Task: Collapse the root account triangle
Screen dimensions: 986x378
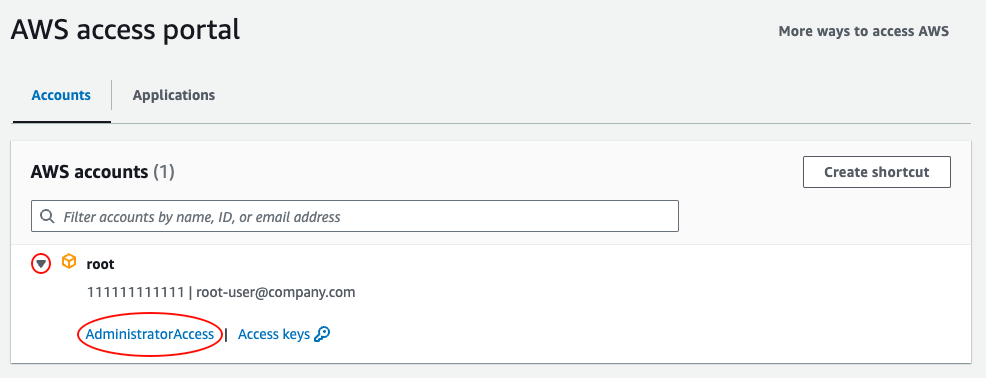Action: tap(41, 264)
